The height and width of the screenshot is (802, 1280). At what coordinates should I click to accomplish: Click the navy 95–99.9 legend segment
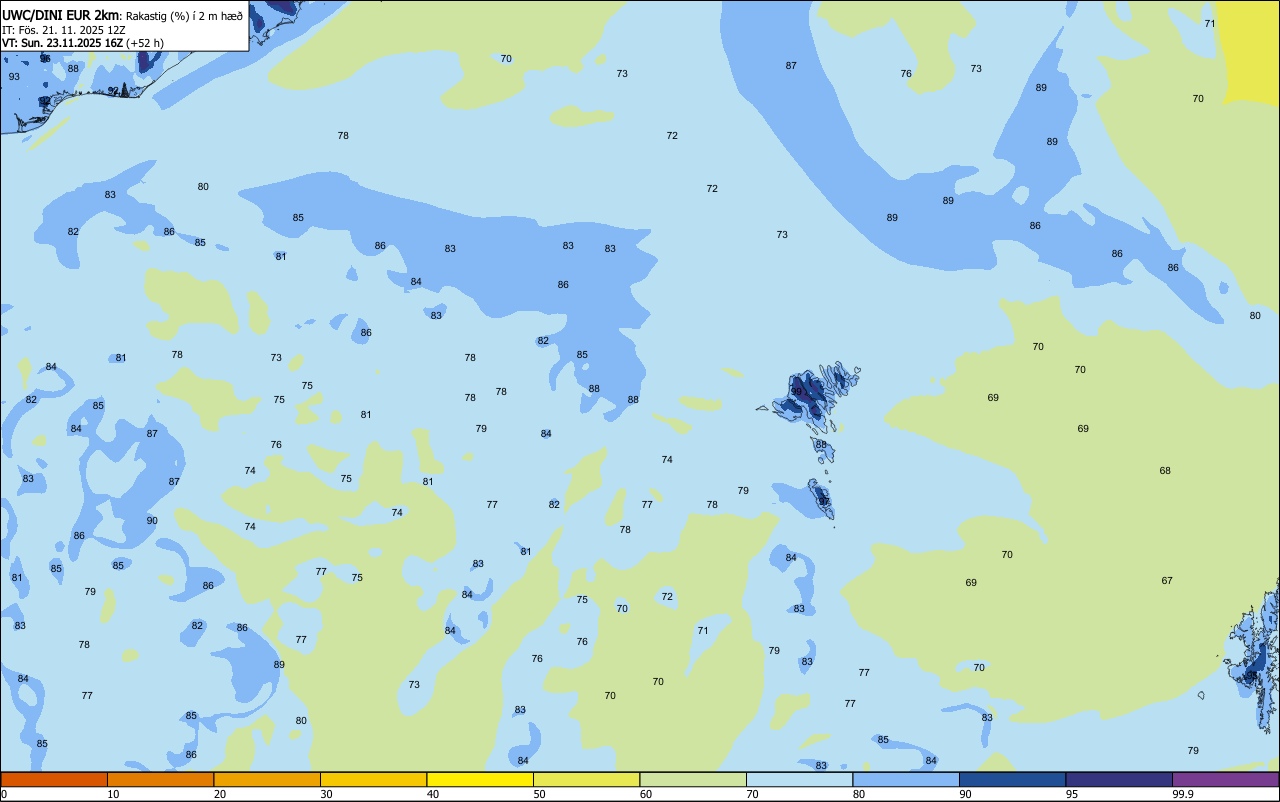pyautogui.click(x=1119, y=779)
